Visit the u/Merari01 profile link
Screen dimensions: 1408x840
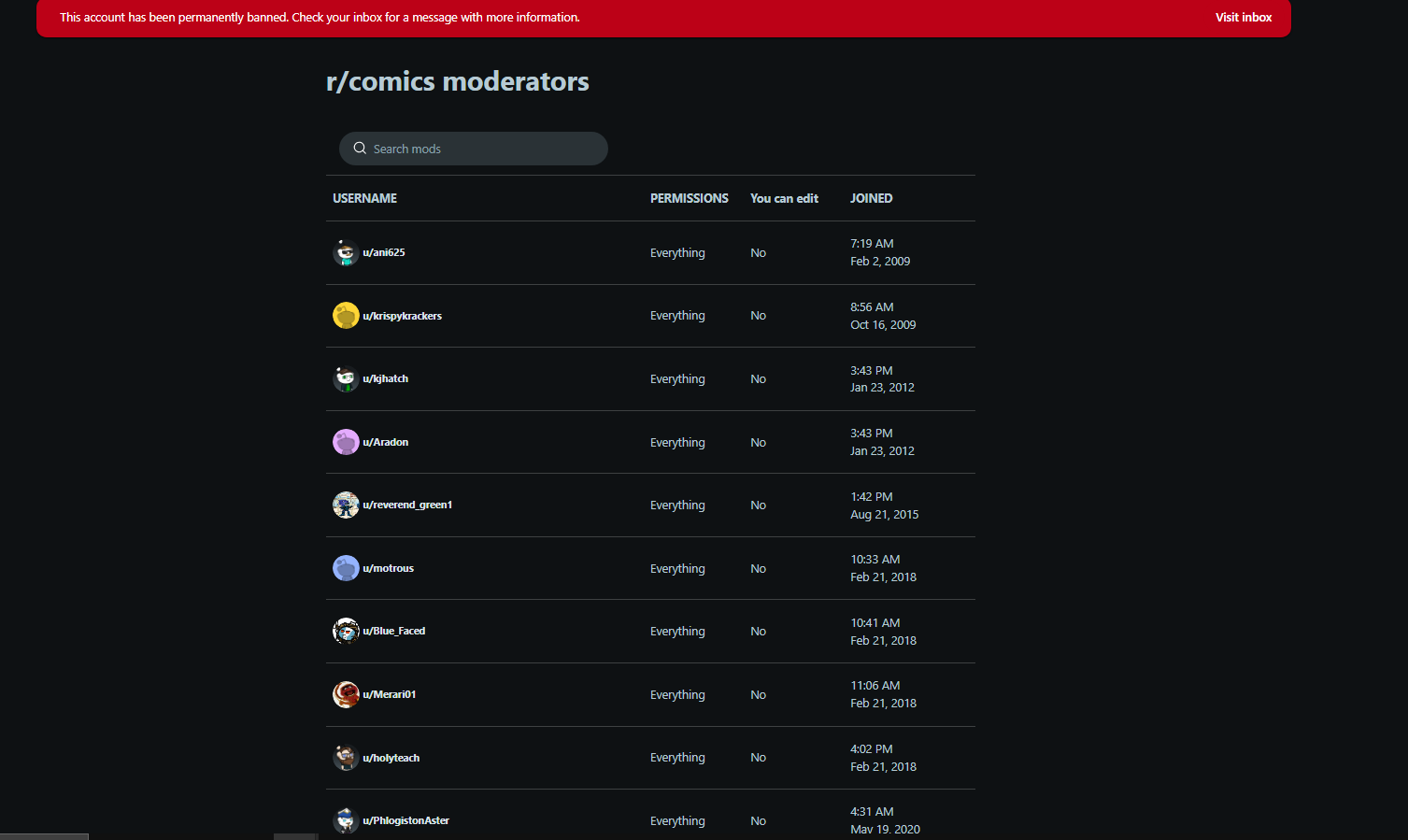390,694
